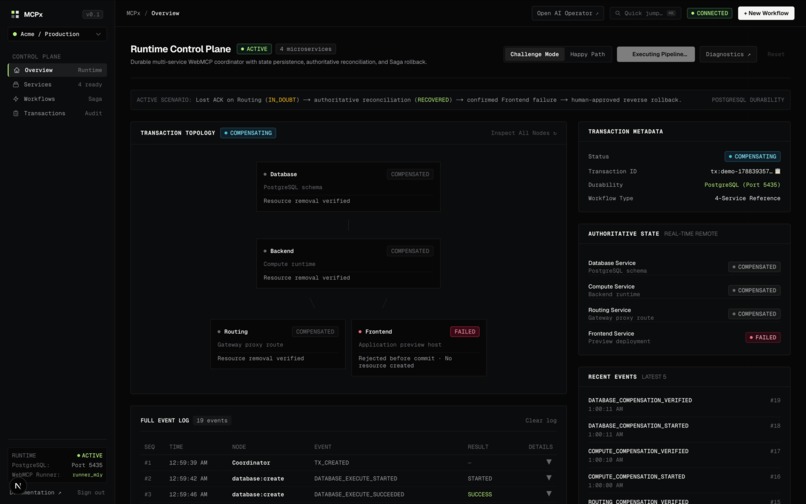Click the COMPENSATING status in Transaction Metadata
Image resolution: width=806 pixels, height=504 pixels.
[752, 156]
